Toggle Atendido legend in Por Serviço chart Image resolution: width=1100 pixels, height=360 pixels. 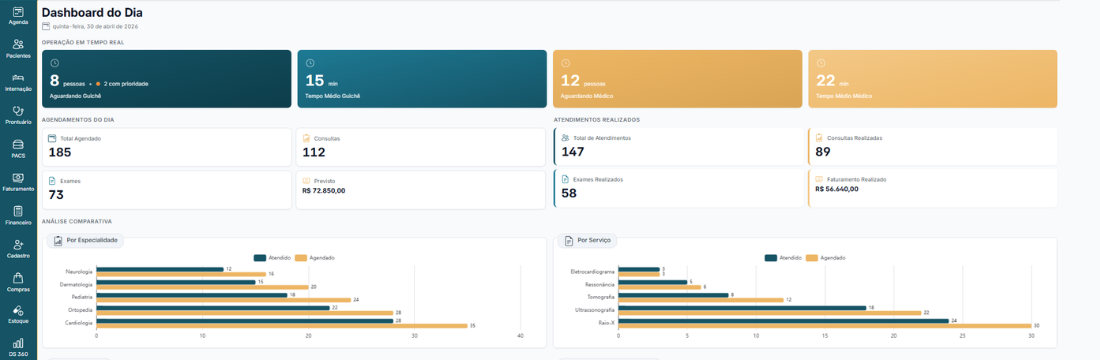[782, 258]
